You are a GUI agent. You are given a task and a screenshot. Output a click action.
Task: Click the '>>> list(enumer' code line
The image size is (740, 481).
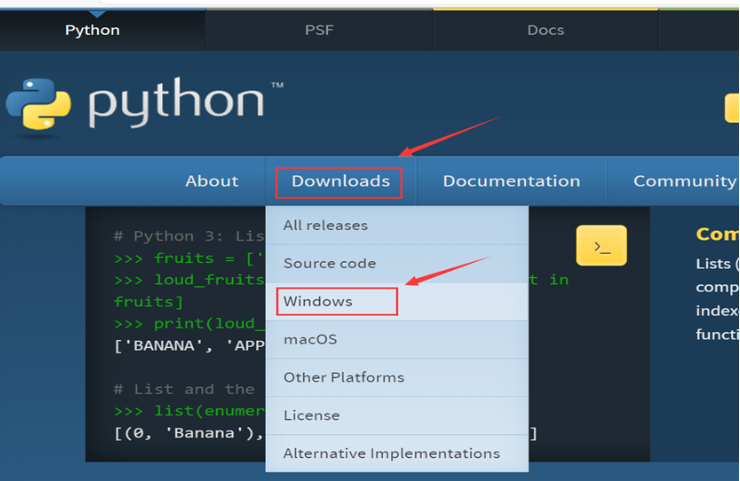pos(189,411)
